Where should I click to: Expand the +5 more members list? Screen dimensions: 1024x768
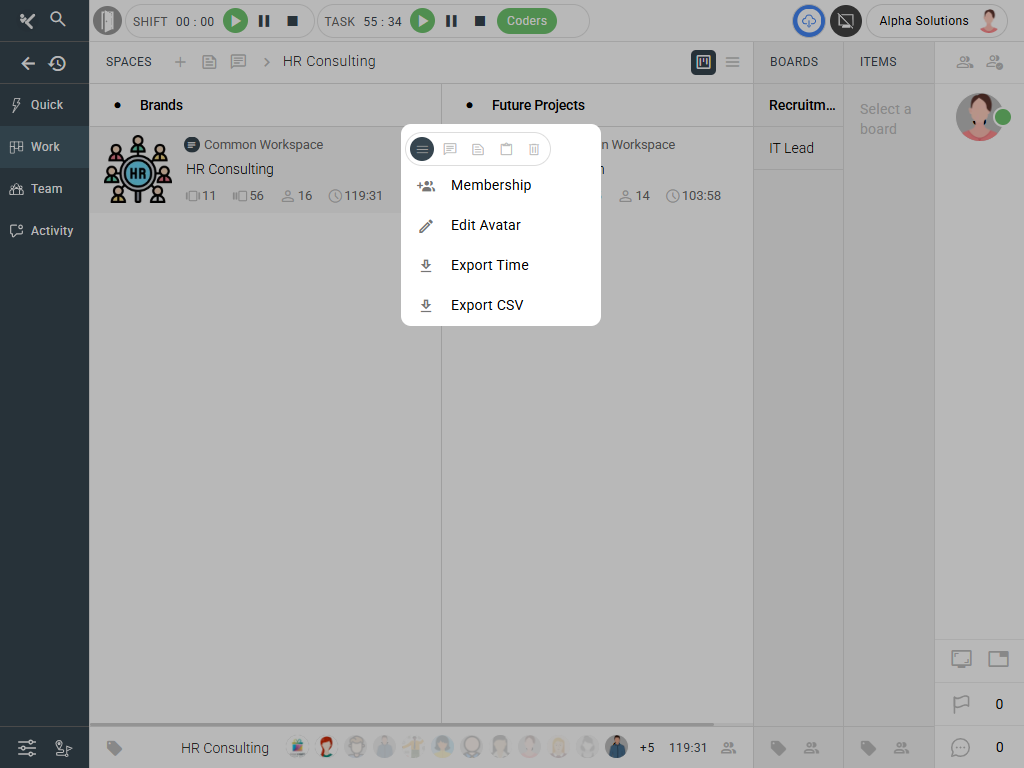coord(647,747)
